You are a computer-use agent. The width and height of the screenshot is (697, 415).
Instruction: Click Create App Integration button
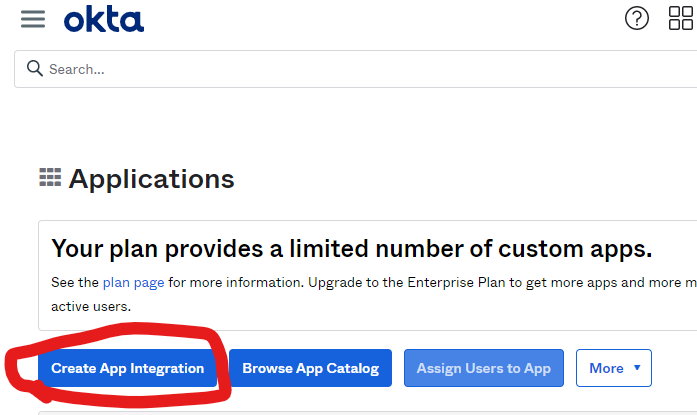[x=128, y=368]
